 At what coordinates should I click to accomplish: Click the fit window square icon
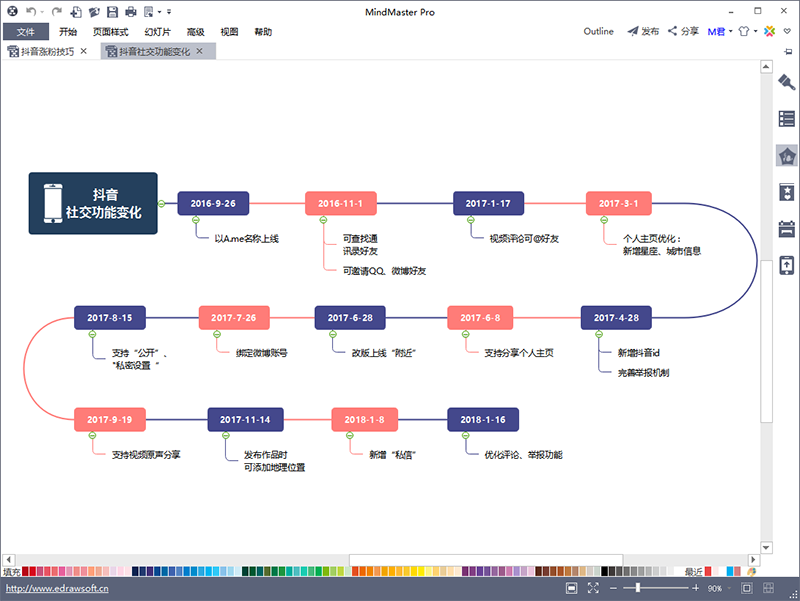746,588
